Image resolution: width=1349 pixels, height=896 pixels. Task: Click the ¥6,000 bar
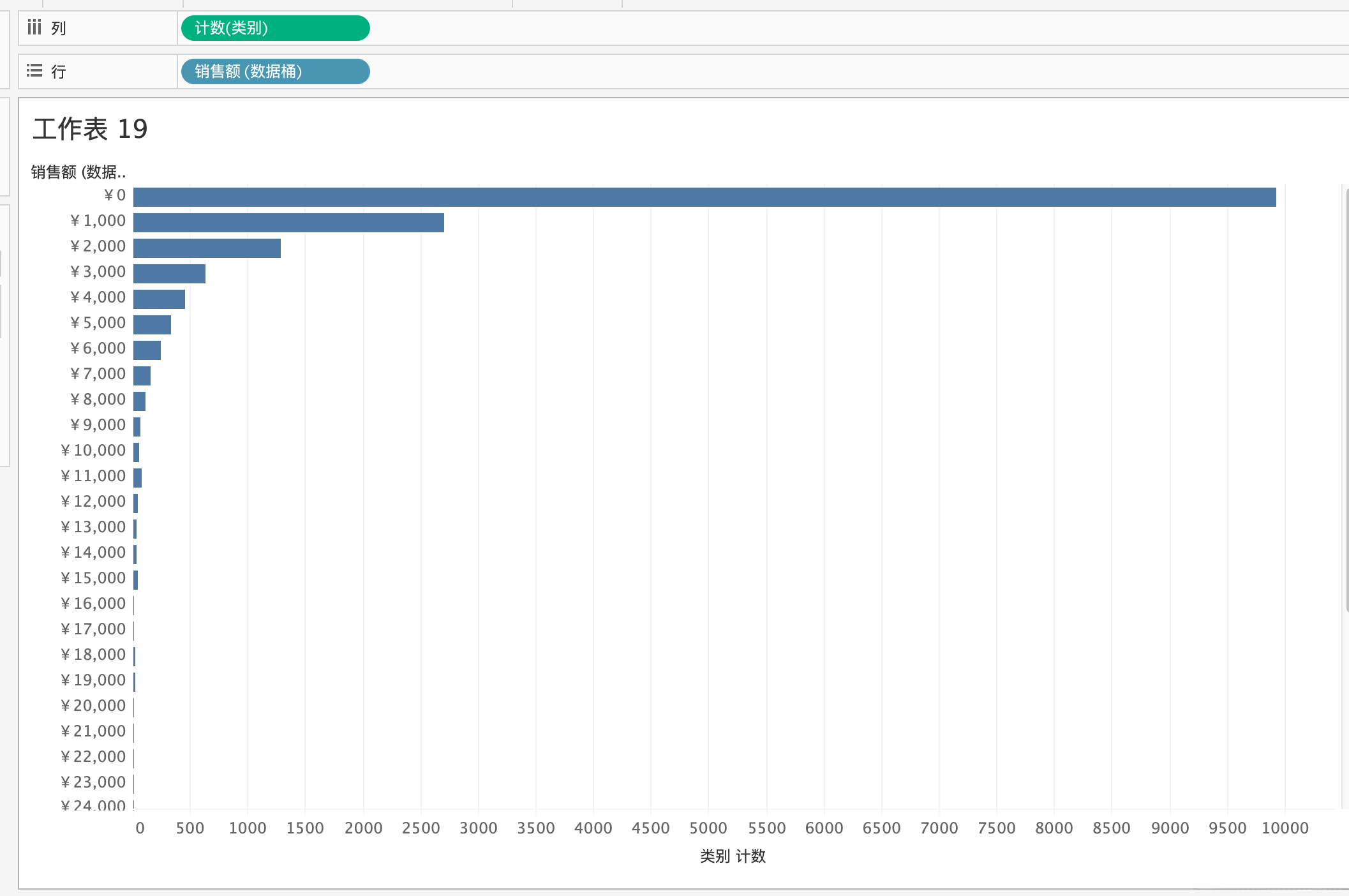(x=147, y=350)
